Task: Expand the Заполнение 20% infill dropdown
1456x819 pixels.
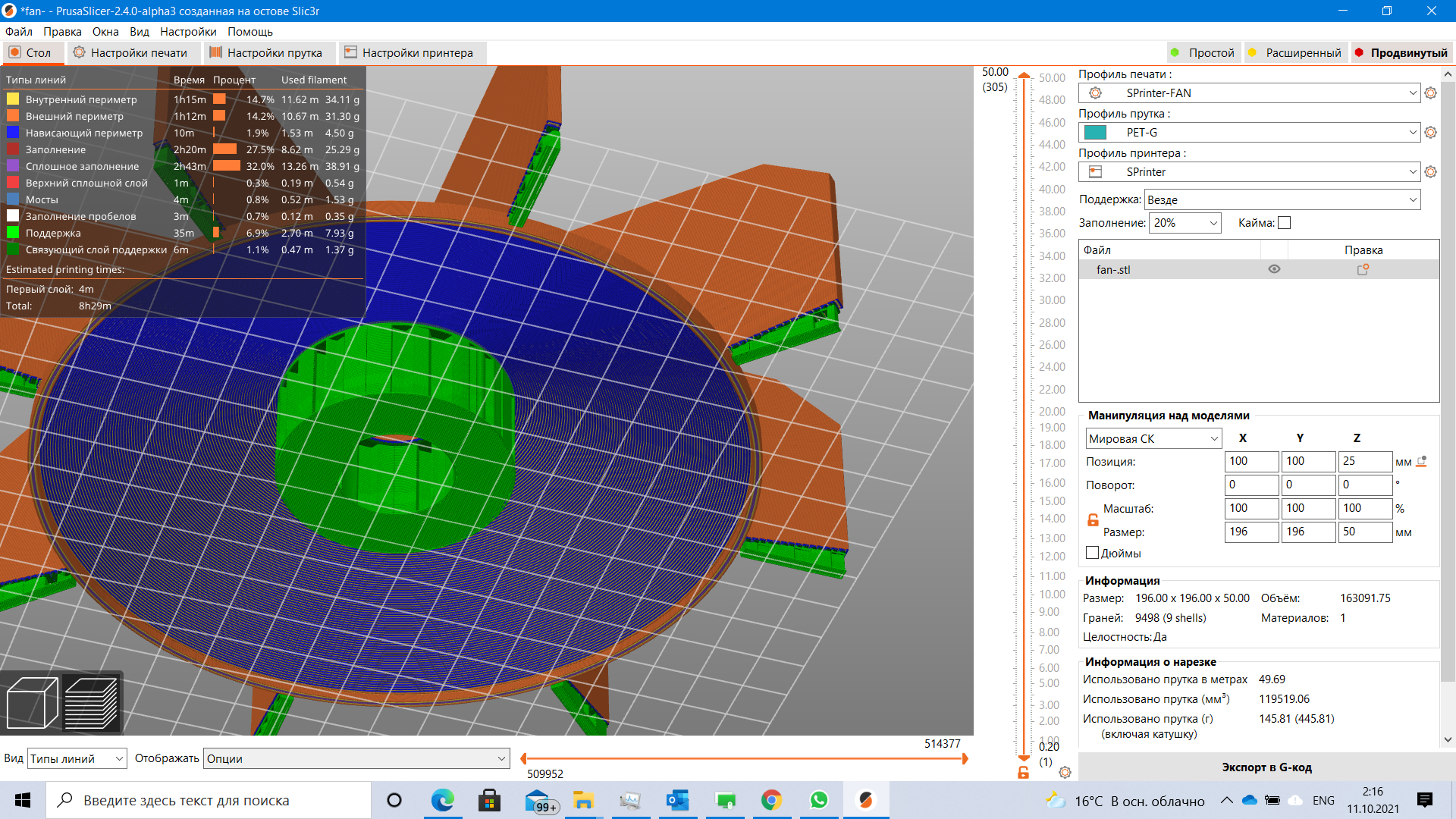Action: [x=1185, y=223]
